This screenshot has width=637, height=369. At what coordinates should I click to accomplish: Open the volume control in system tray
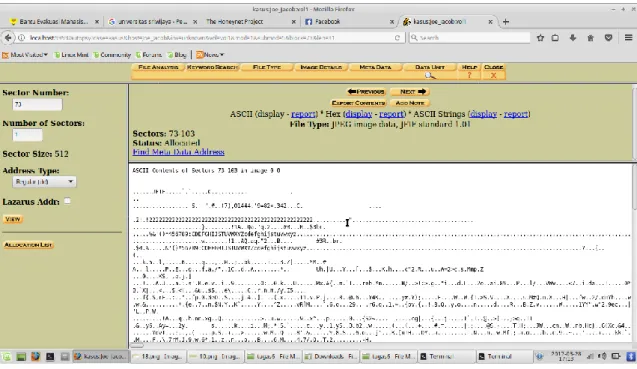coord(602,356)
